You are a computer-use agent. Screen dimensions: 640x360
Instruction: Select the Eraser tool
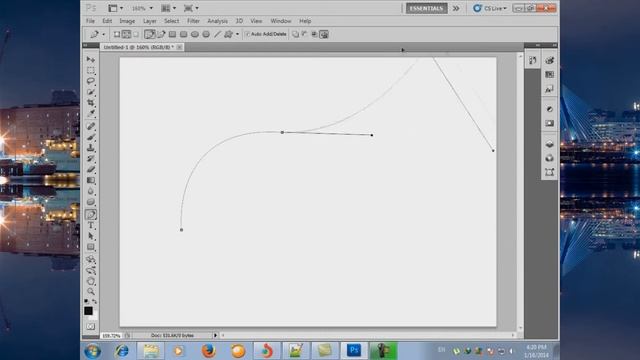point(91,169)
